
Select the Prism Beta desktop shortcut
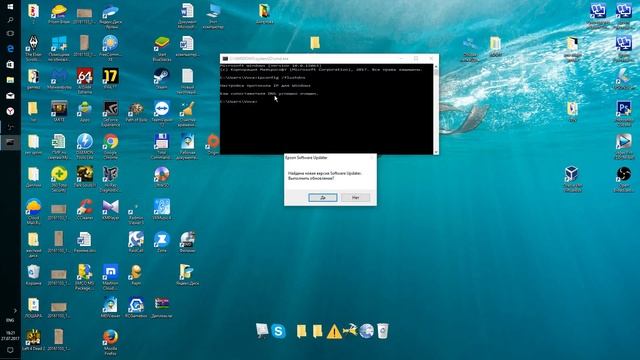[x=59, y=13]
